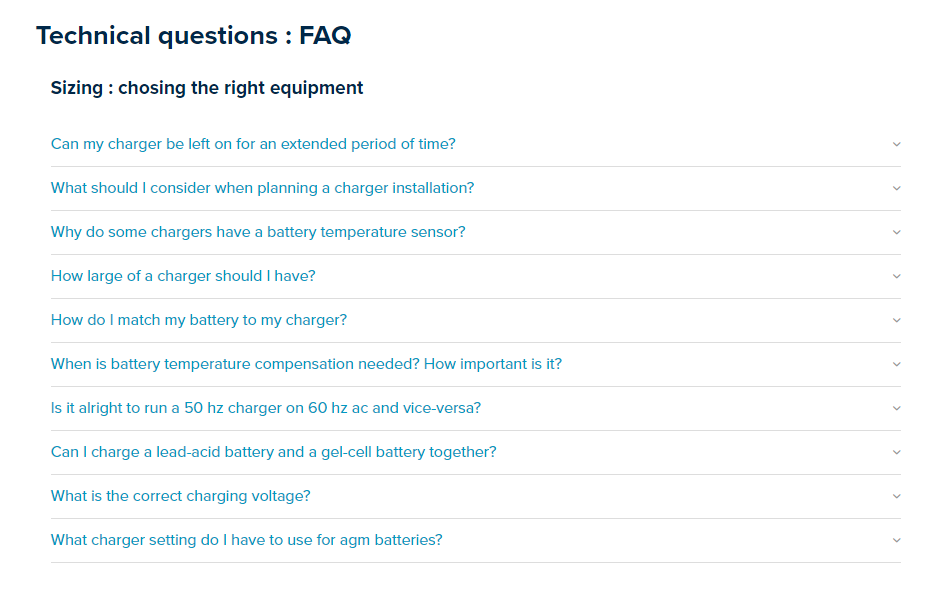Click chevron beside 50 hz charger question
This screenshot has height=595, width=949.
(896, 408)
